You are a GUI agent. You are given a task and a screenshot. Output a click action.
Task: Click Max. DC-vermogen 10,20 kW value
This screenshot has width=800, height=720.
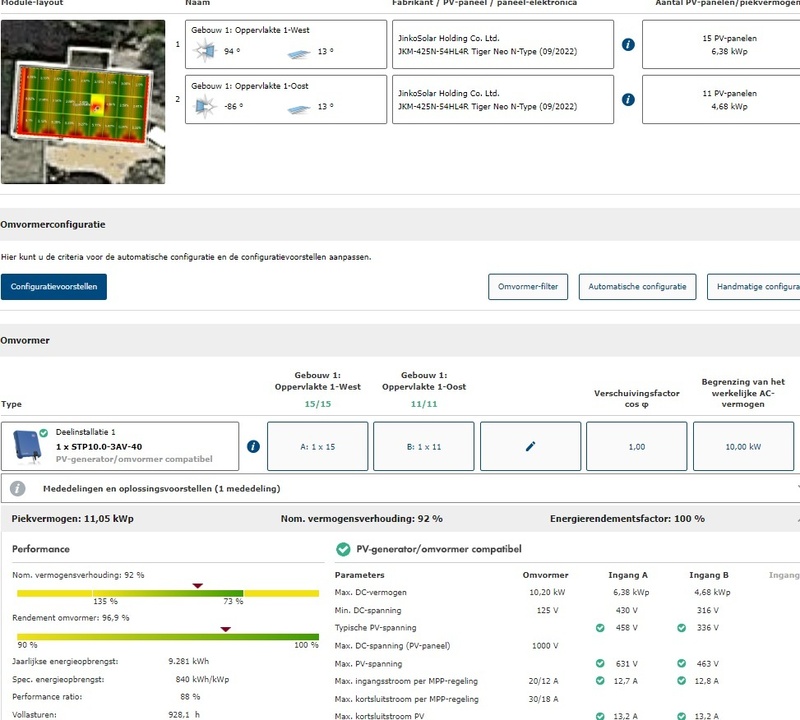point(547,592)
